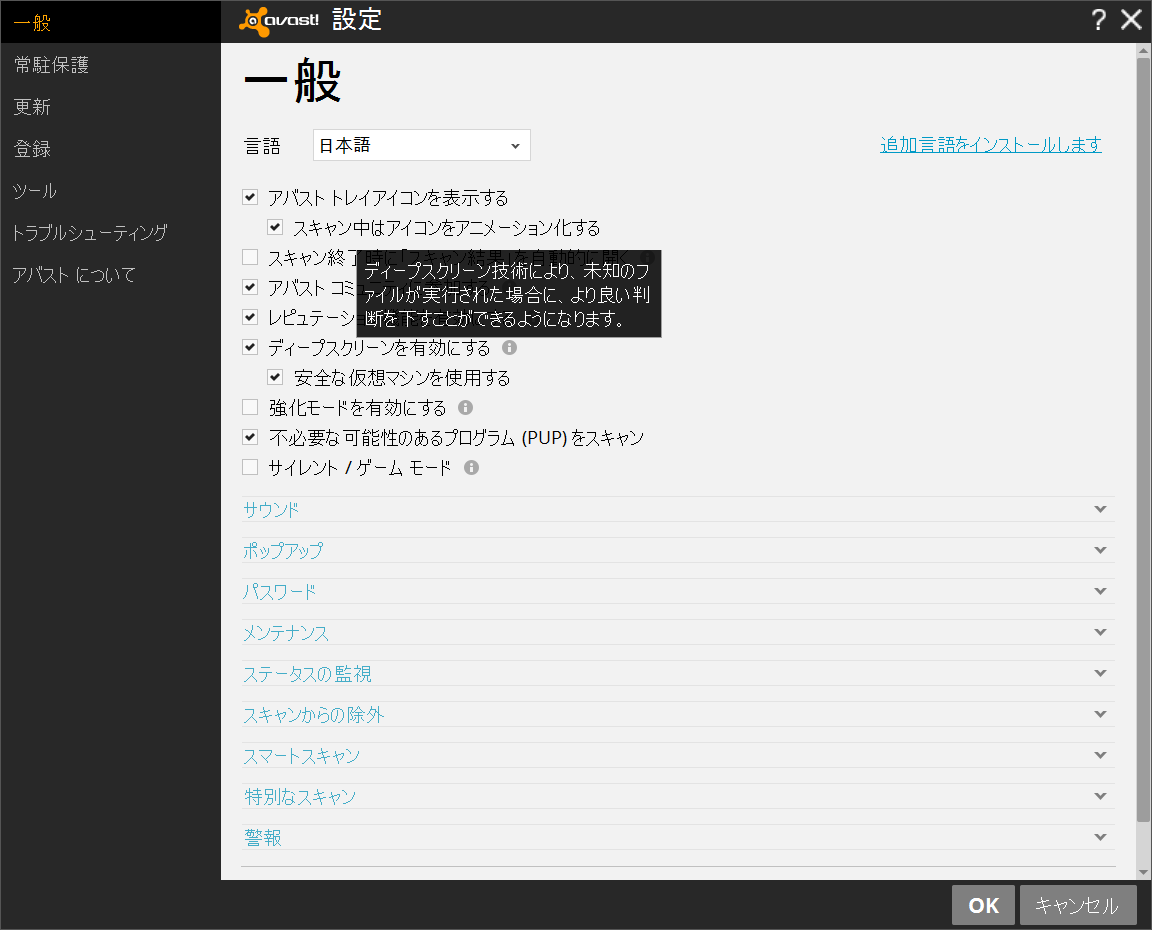
Task: Uncheck 不必要な可能性のあるプログラム (PUP) をスキャン
Action: click(x=249, y=437)
